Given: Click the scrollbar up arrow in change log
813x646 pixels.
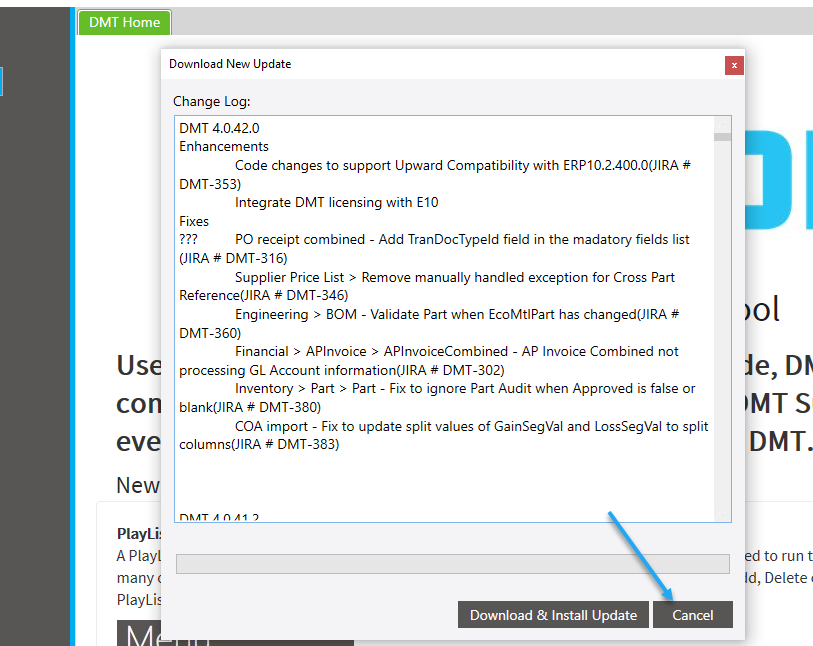Looking at the screenshot, I should click(x=722, y=124).
